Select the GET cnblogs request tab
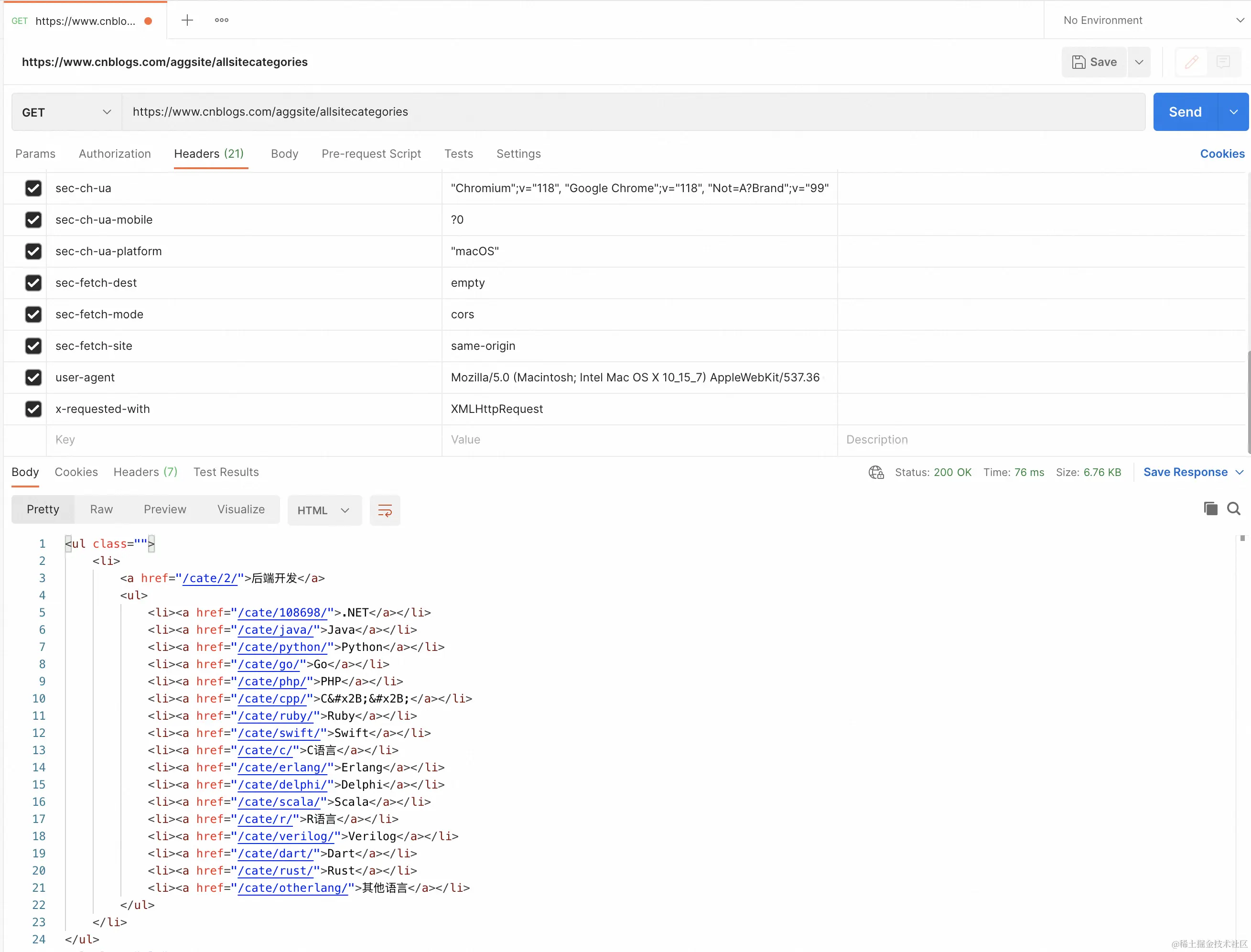1251x952 pixels. [85, 21]
